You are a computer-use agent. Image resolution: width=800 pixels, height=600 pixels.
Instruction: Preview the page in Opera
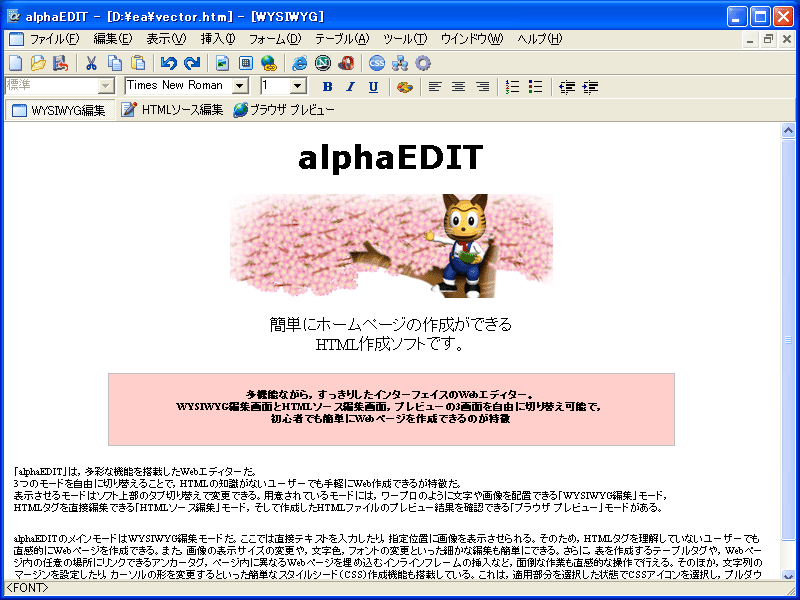[346, 63]
